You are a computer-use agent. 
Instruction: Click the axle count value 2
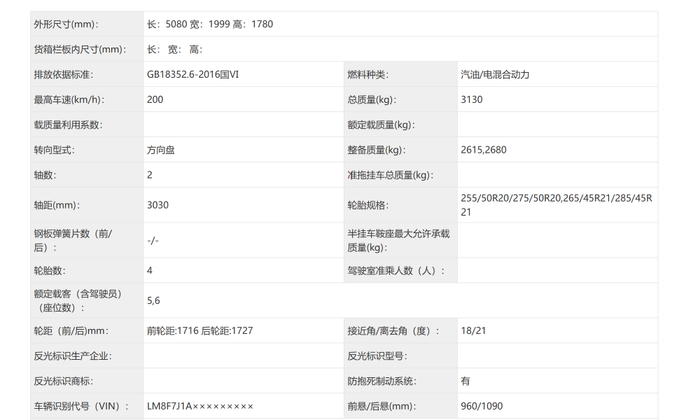[150, 175]
